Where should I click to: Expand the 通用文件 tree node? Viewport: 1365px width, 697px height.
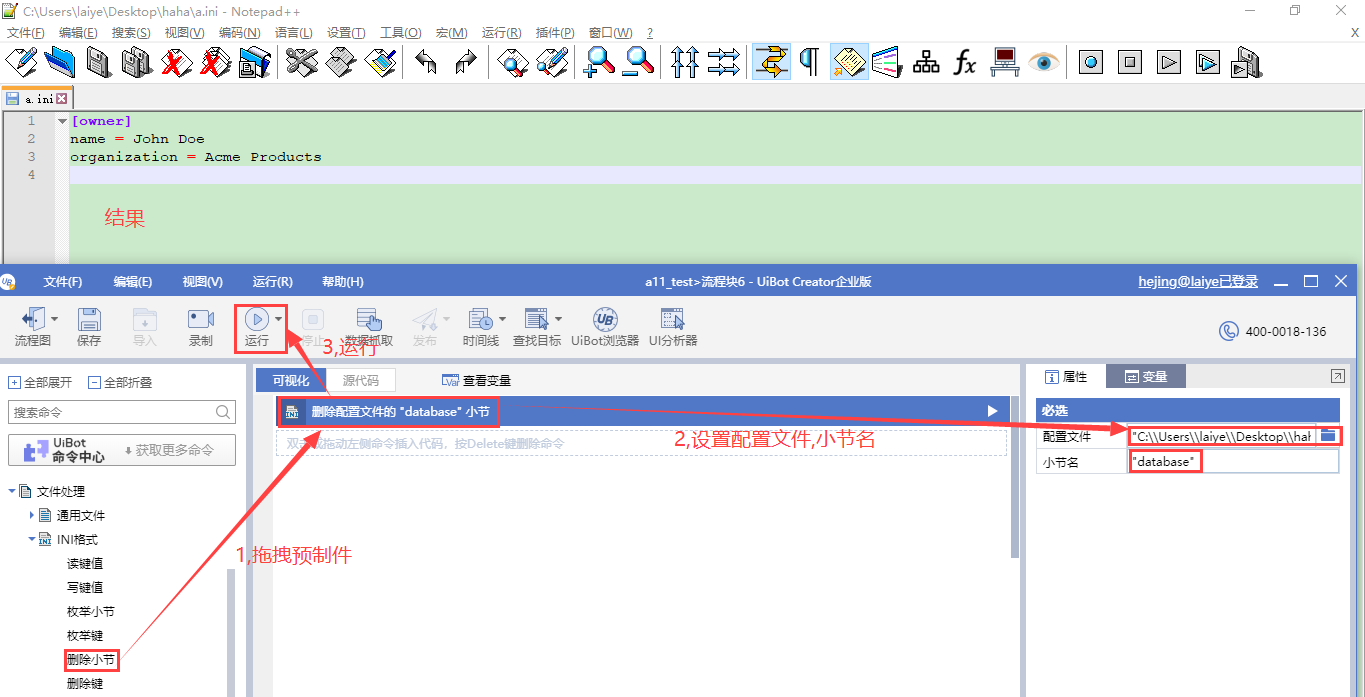point(32,516)
